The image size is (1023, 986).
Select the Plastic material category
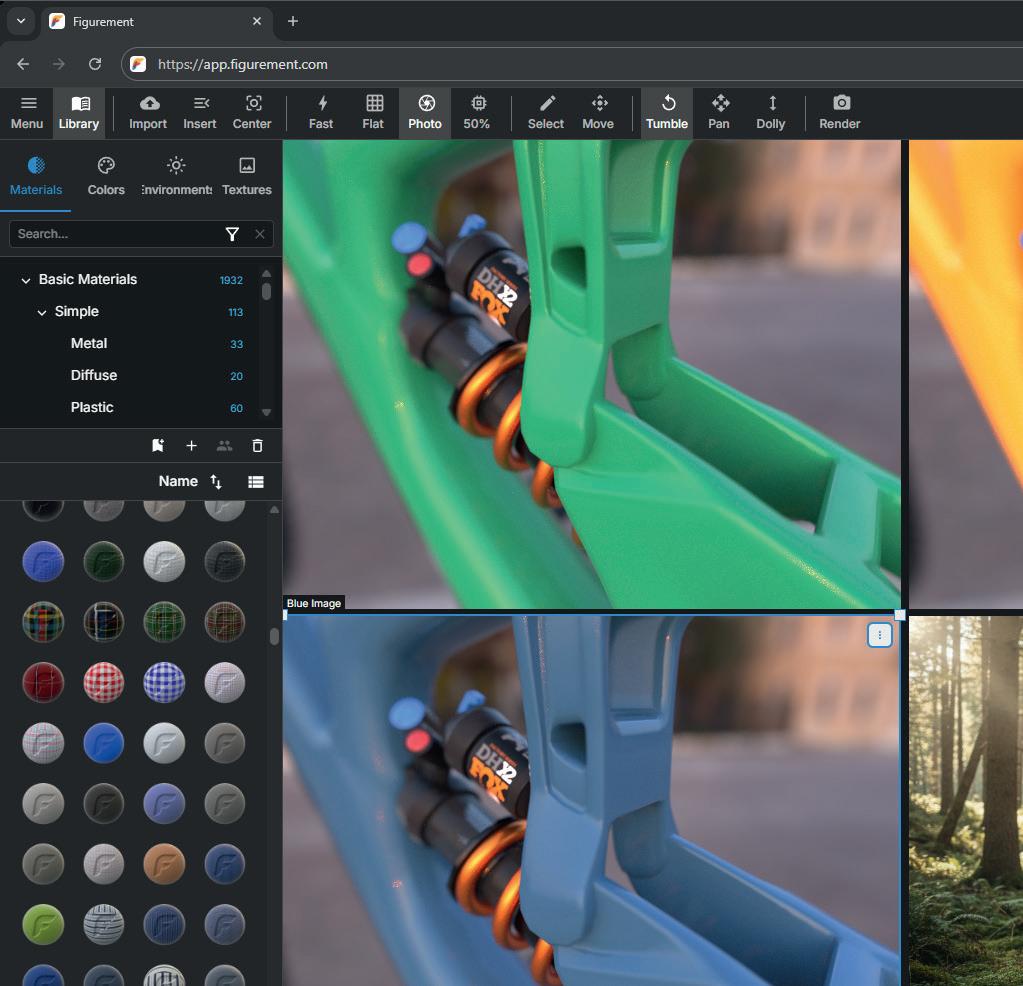[x=92, y=407]
